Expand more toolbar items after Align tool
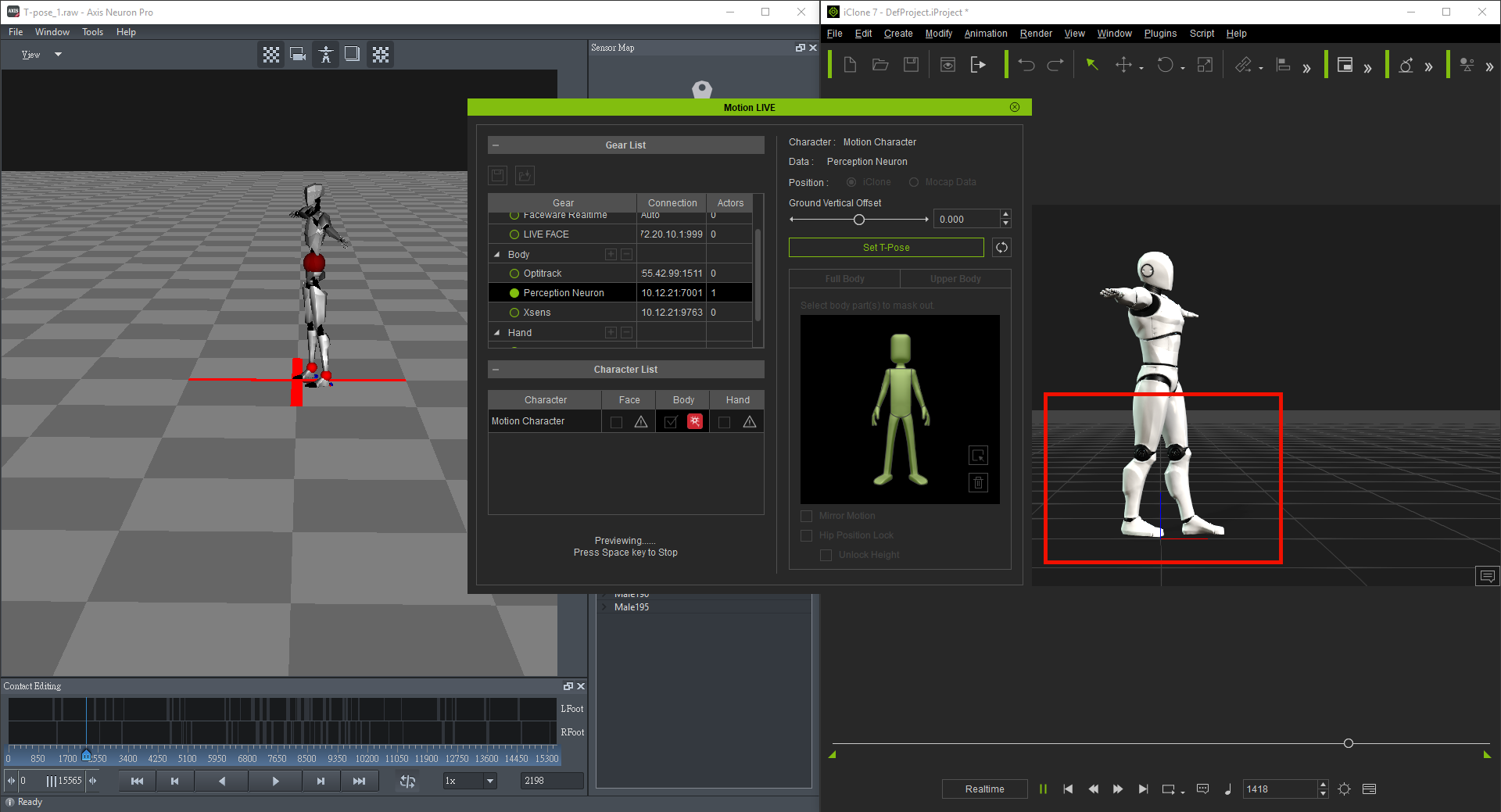This screenshot has height=812, width=1501. (1306, 68)
